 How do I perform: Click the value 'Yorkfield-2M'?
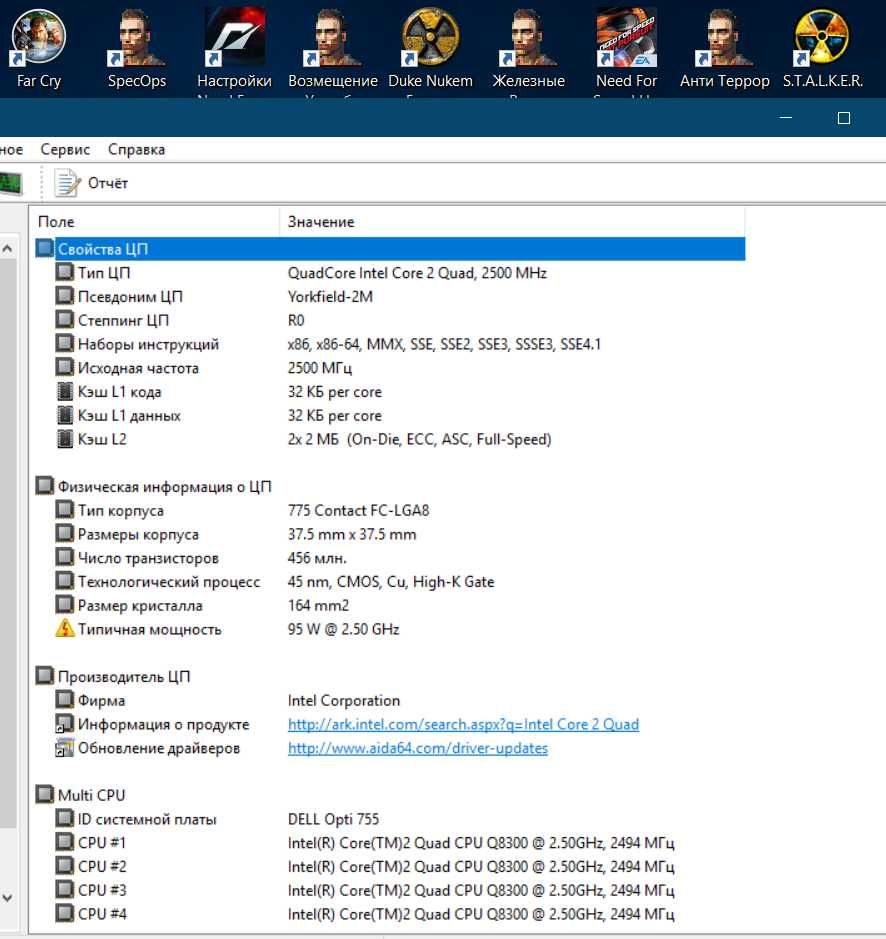[330, 296]
